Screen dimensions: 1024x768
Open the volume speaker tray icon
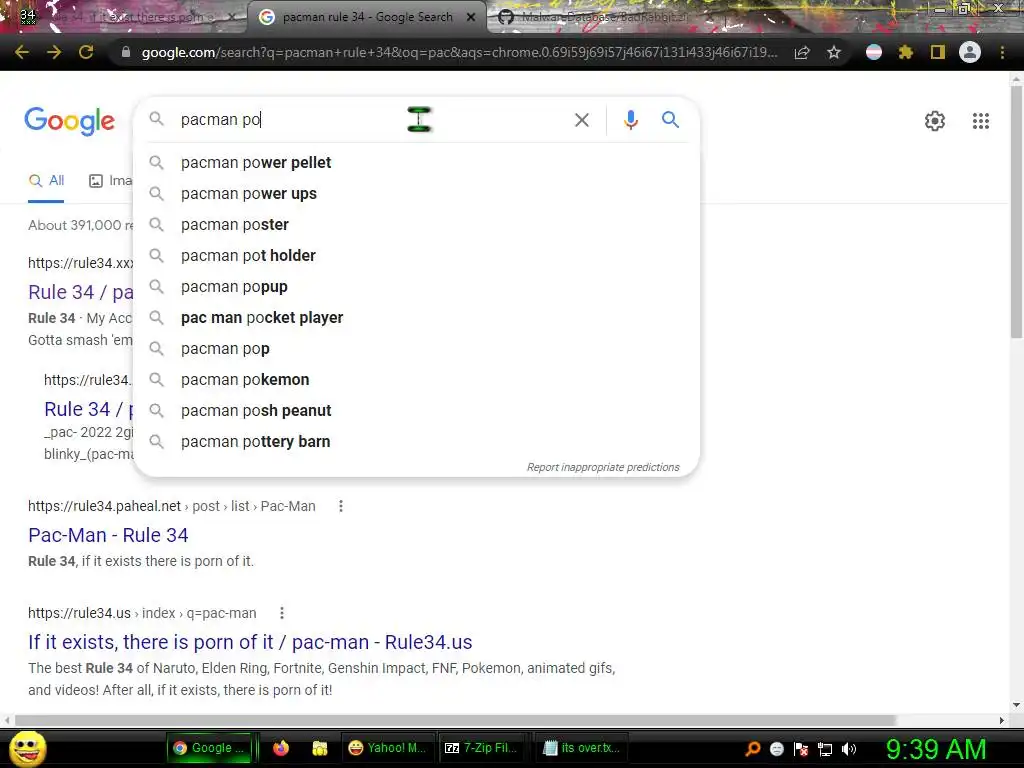[849, 749]
